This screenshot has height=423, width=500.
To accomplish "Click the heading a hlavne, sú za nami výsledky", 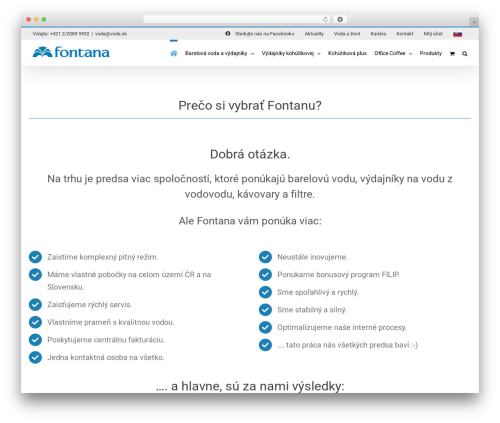I will (x=250, y=386).
